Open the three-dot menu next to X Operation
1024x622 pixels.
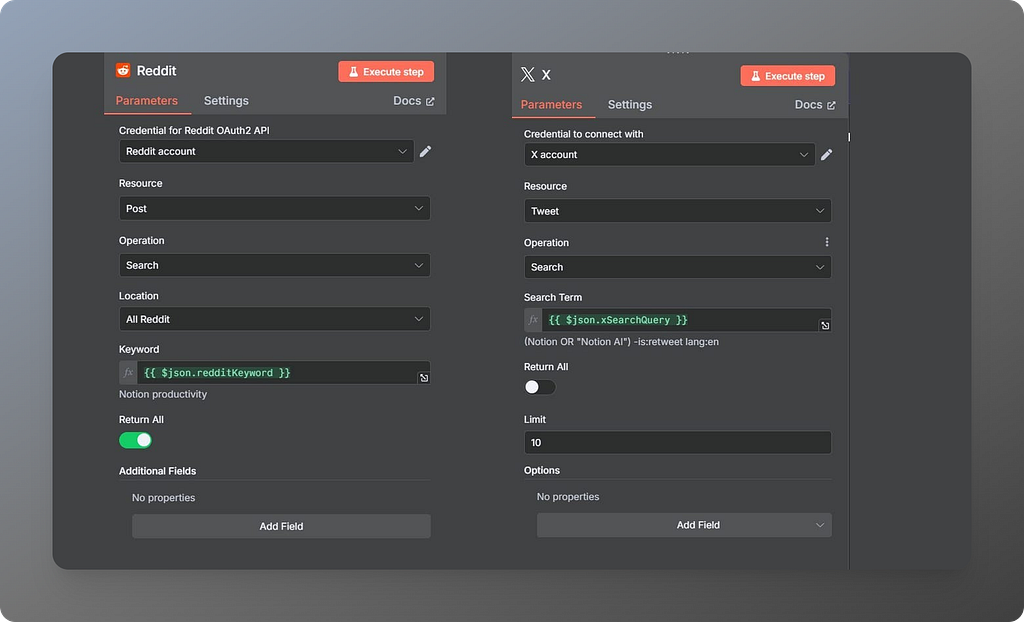(x=826, y=242)
